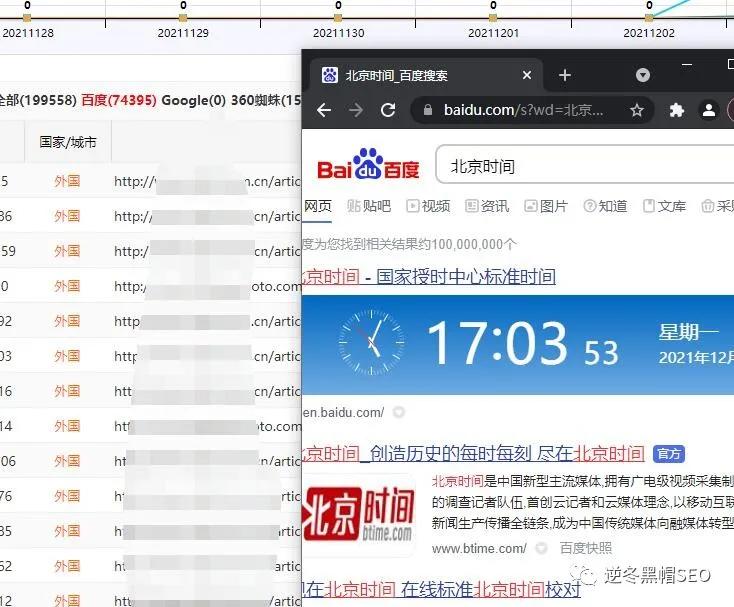734x607 pixels.
Task: Click the browser forward arrow
Action: 356,110
